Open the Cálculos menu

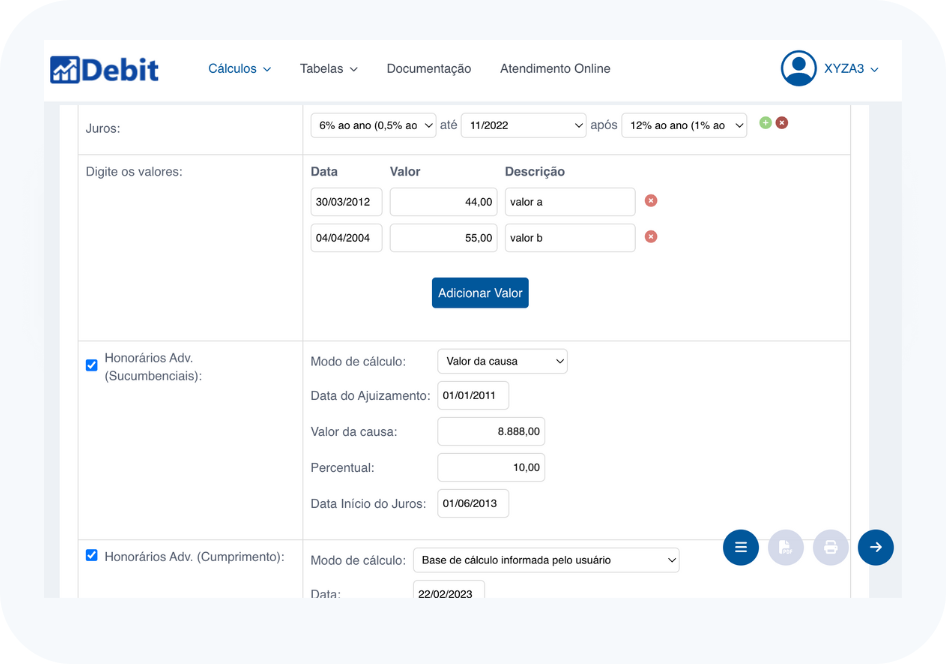pyautogui.click(x=239, y=69)
